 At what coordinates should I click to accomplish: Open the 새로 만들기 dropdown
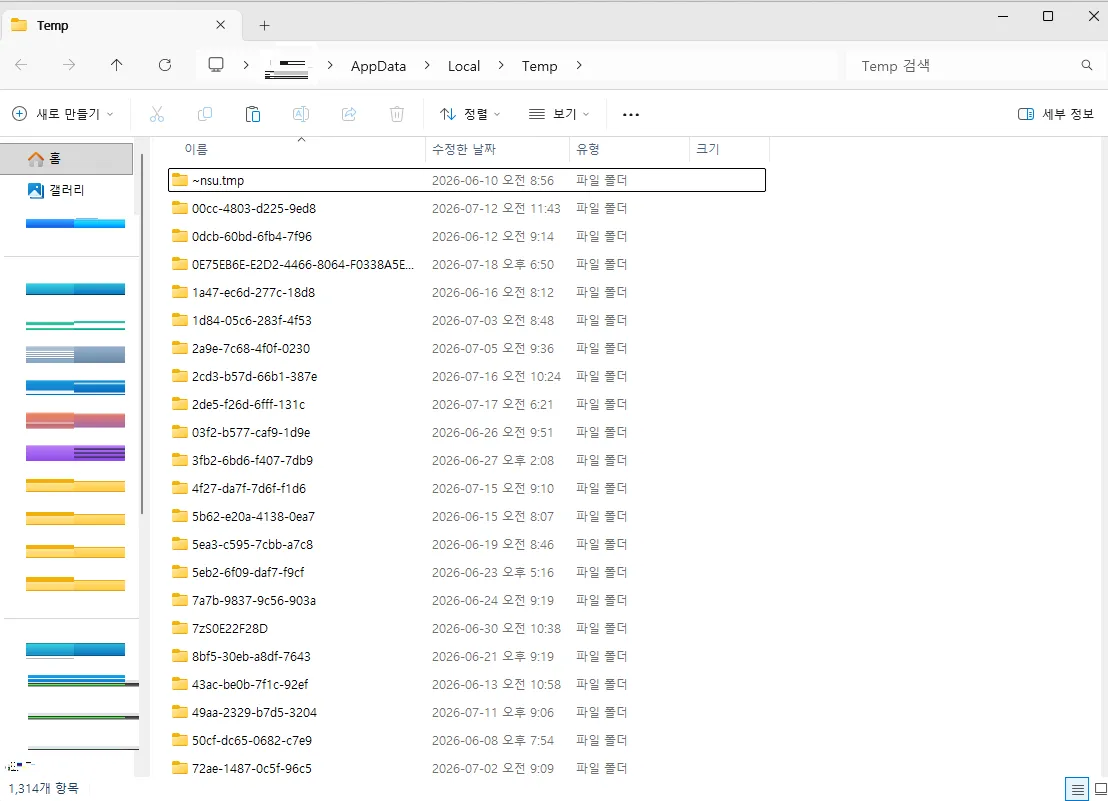click(63, 114)
